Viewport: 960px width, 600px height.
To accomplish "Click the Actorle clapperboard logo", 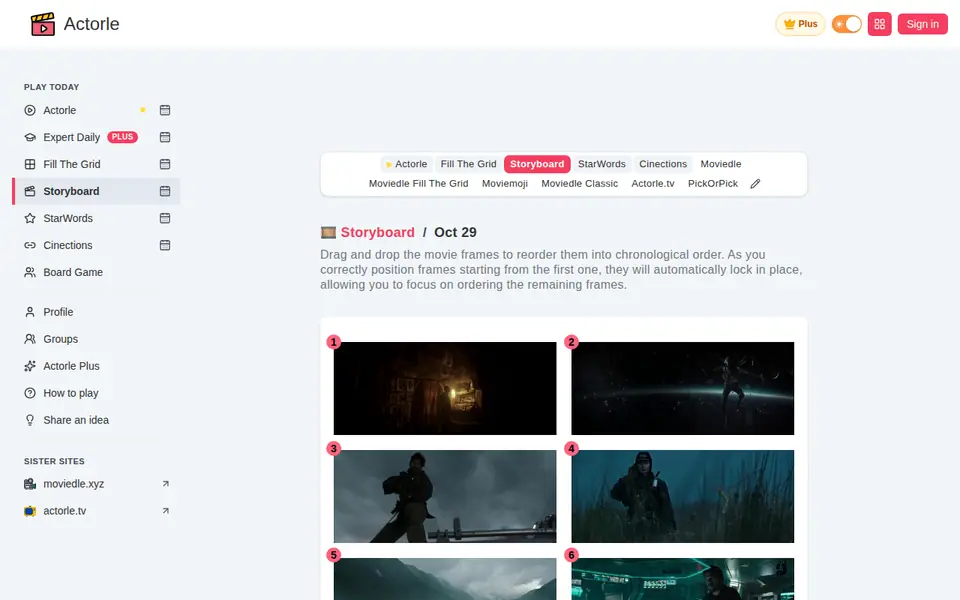I will (x=43, y=24).
